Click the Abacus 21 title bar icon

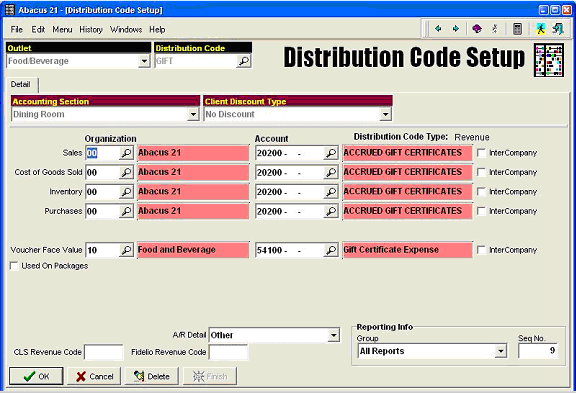coord(9,10)
